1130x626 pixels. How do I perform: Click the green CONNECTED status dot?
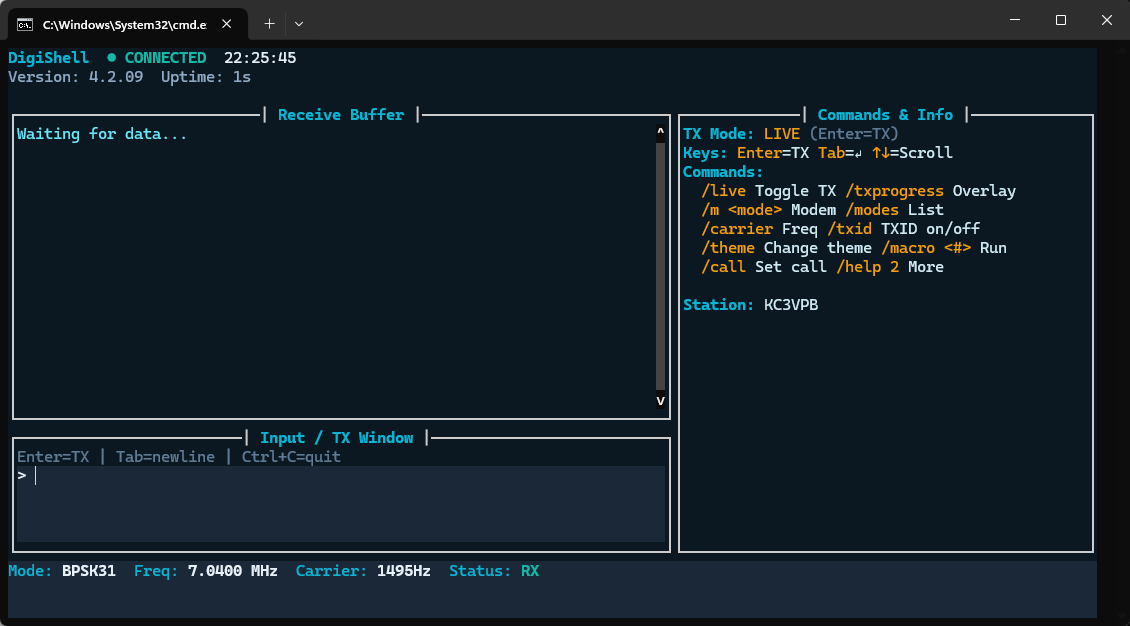(110, 57)
